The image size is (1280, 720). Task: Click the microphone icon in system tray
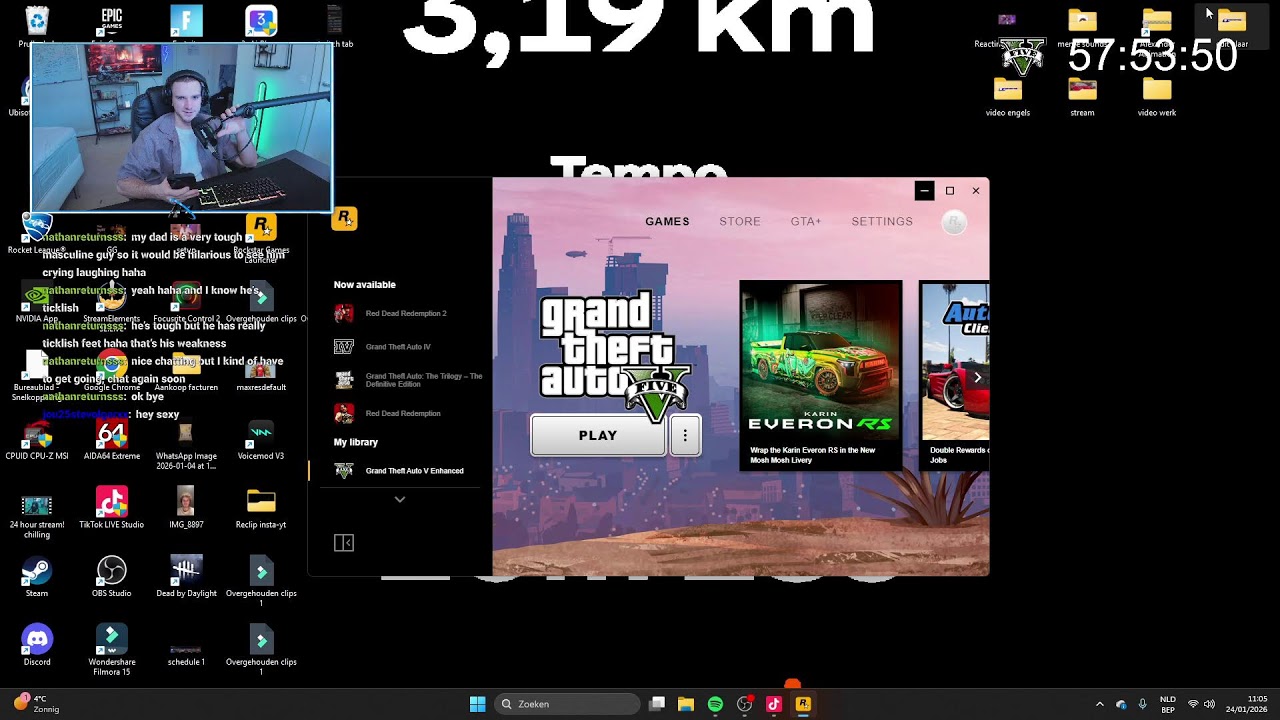(x=1142, y=704)
